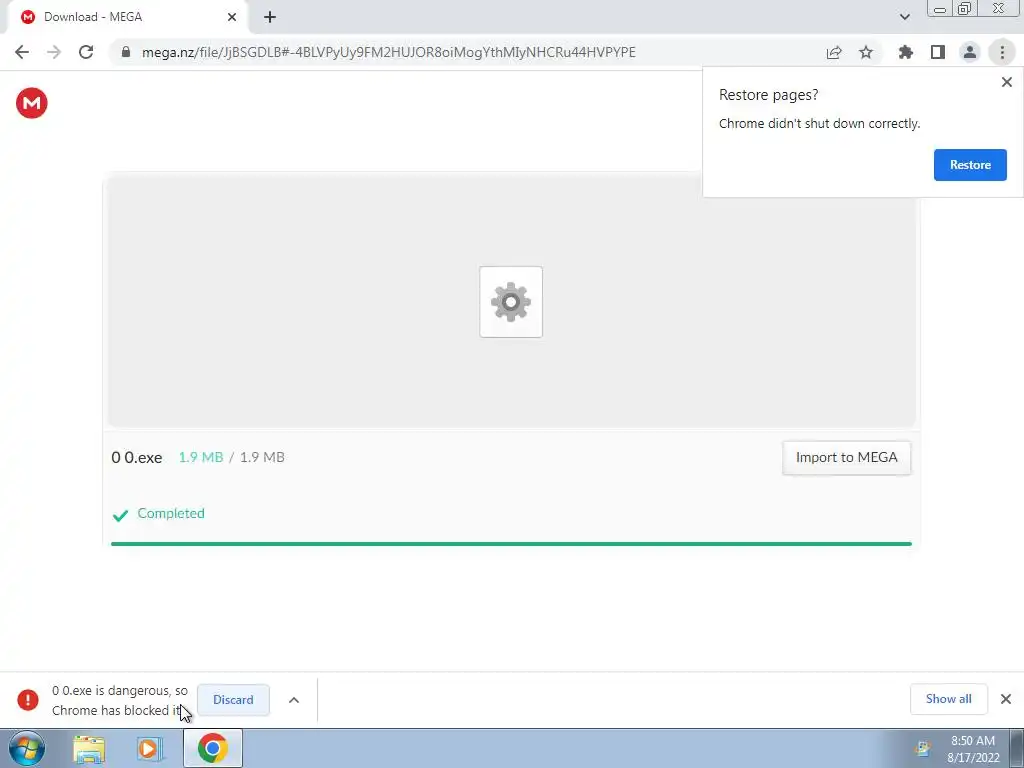The width and height of the screenshot is (1024, 768).
Task: Go back using browser back arrow
Action: coord(22,52)
